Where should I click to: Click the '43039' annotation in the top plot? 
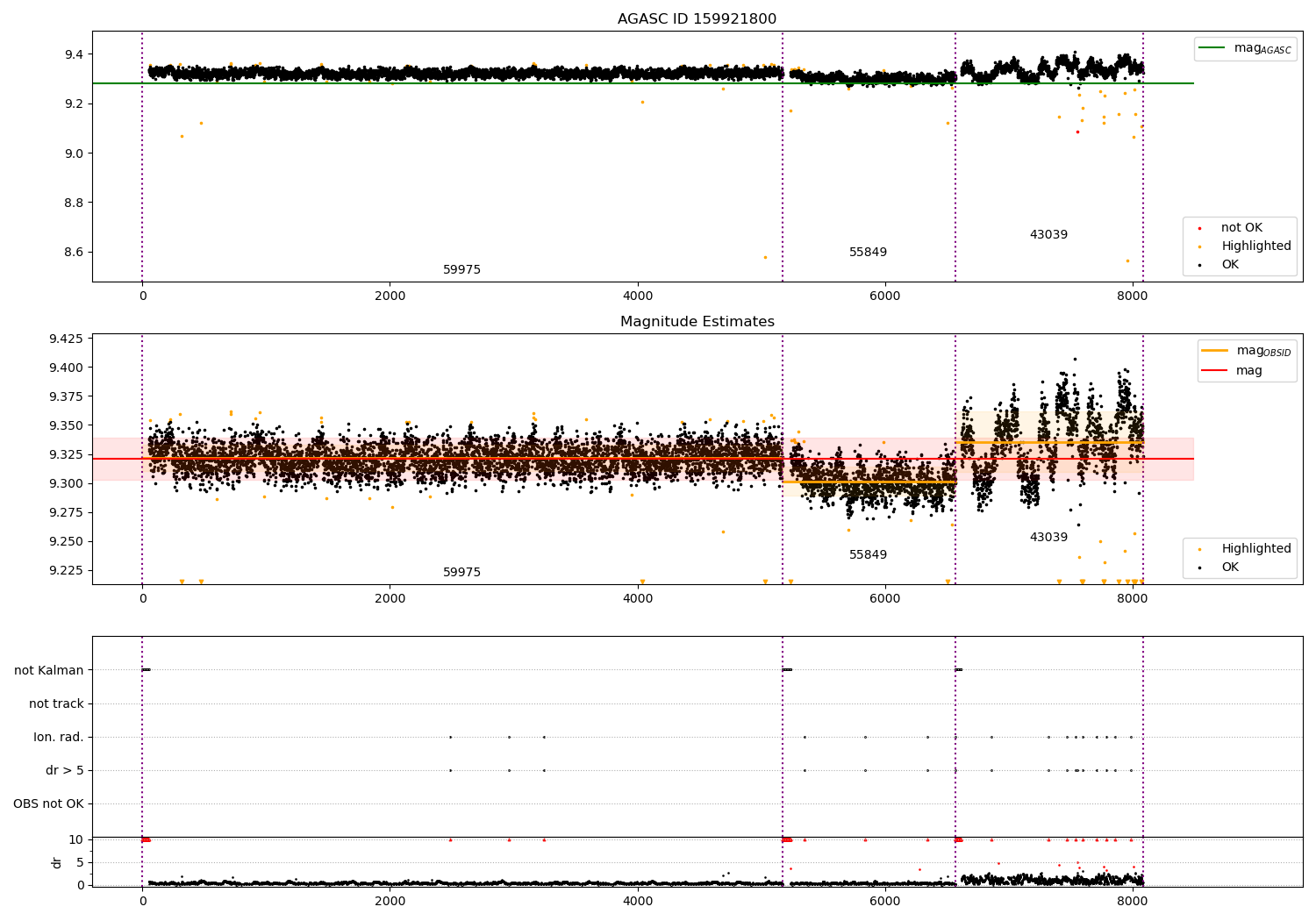point(1048,235)
